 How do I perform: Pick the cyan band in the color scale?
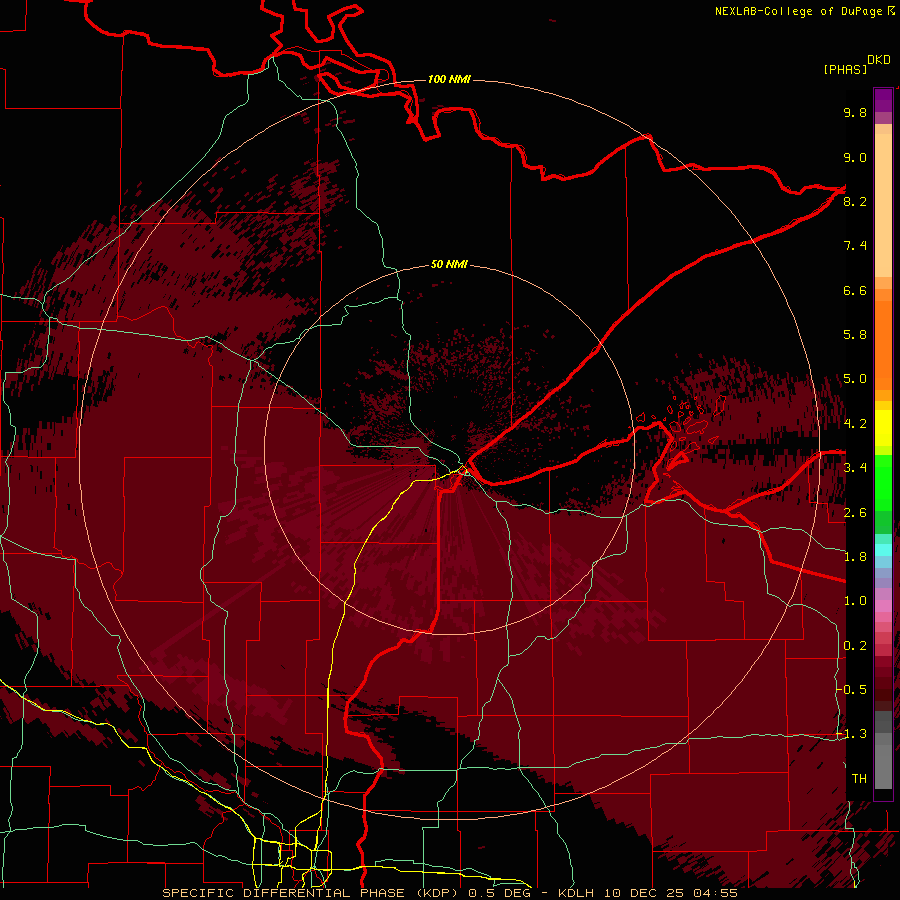(883, 549)
